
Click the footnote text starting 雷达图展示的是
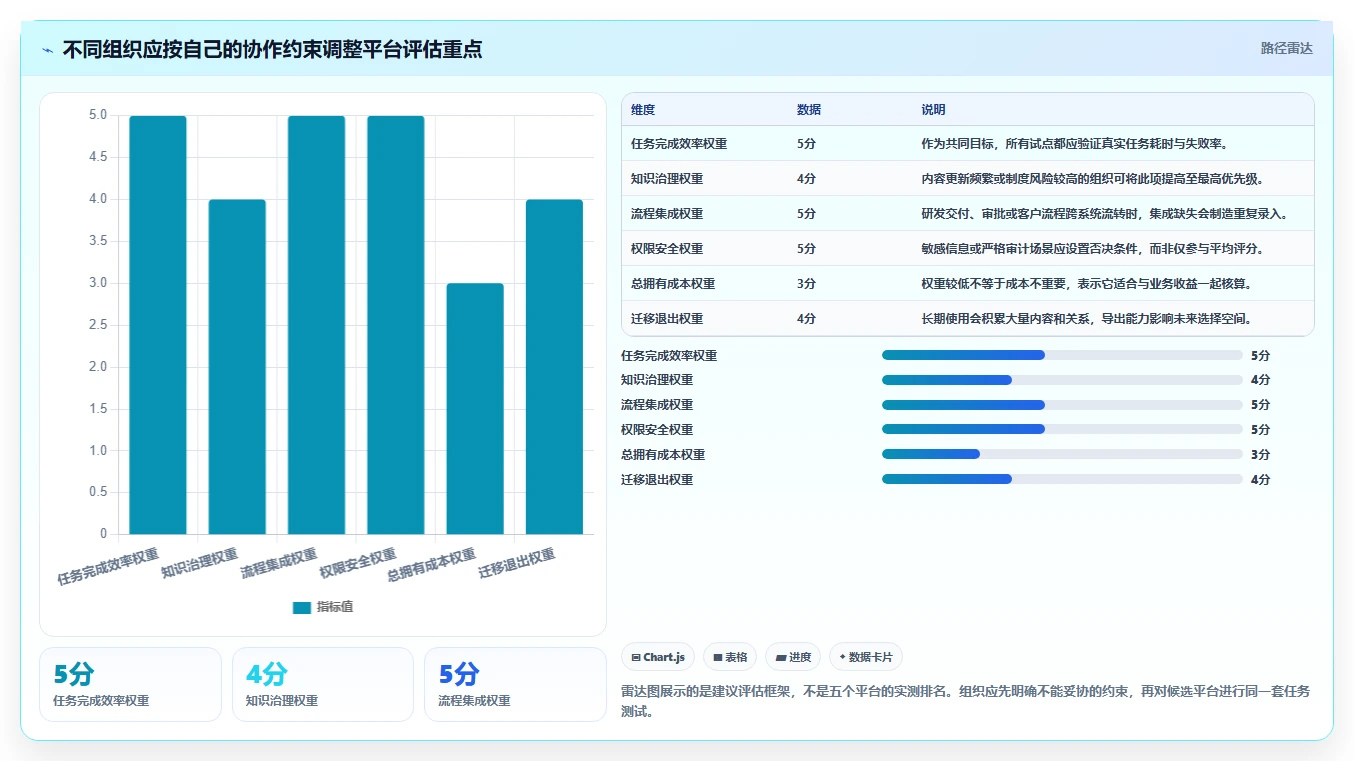pyautogui.click(x=965, y=702)
